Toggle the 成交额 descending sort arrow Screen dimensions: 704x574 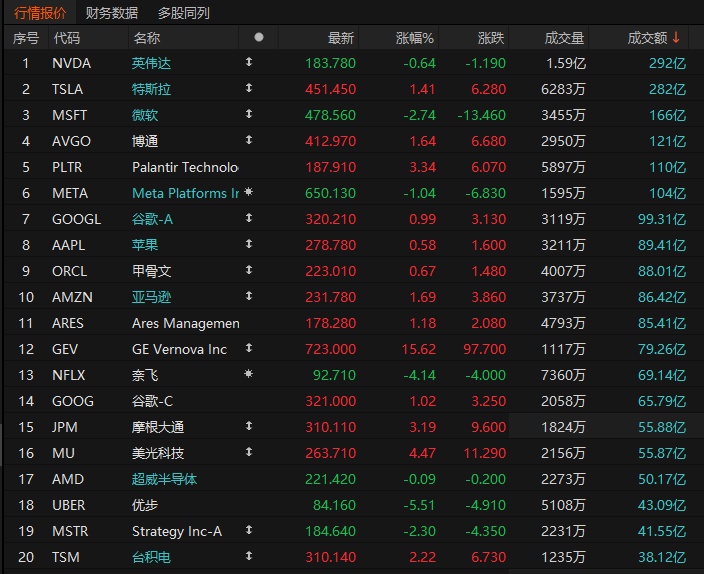tap(676, 38)
